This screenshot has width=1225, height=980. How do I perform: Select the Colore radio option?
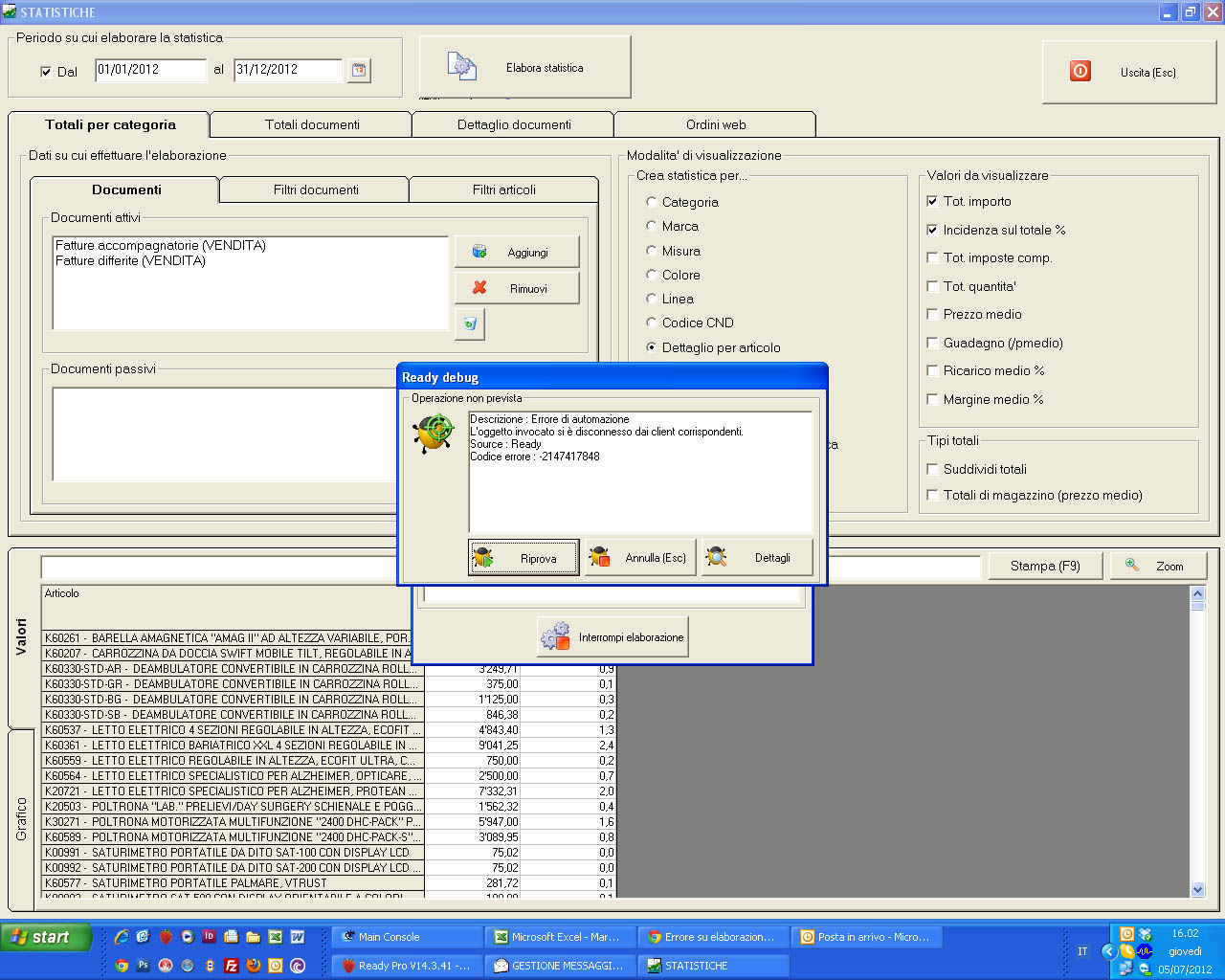point(652,275)
